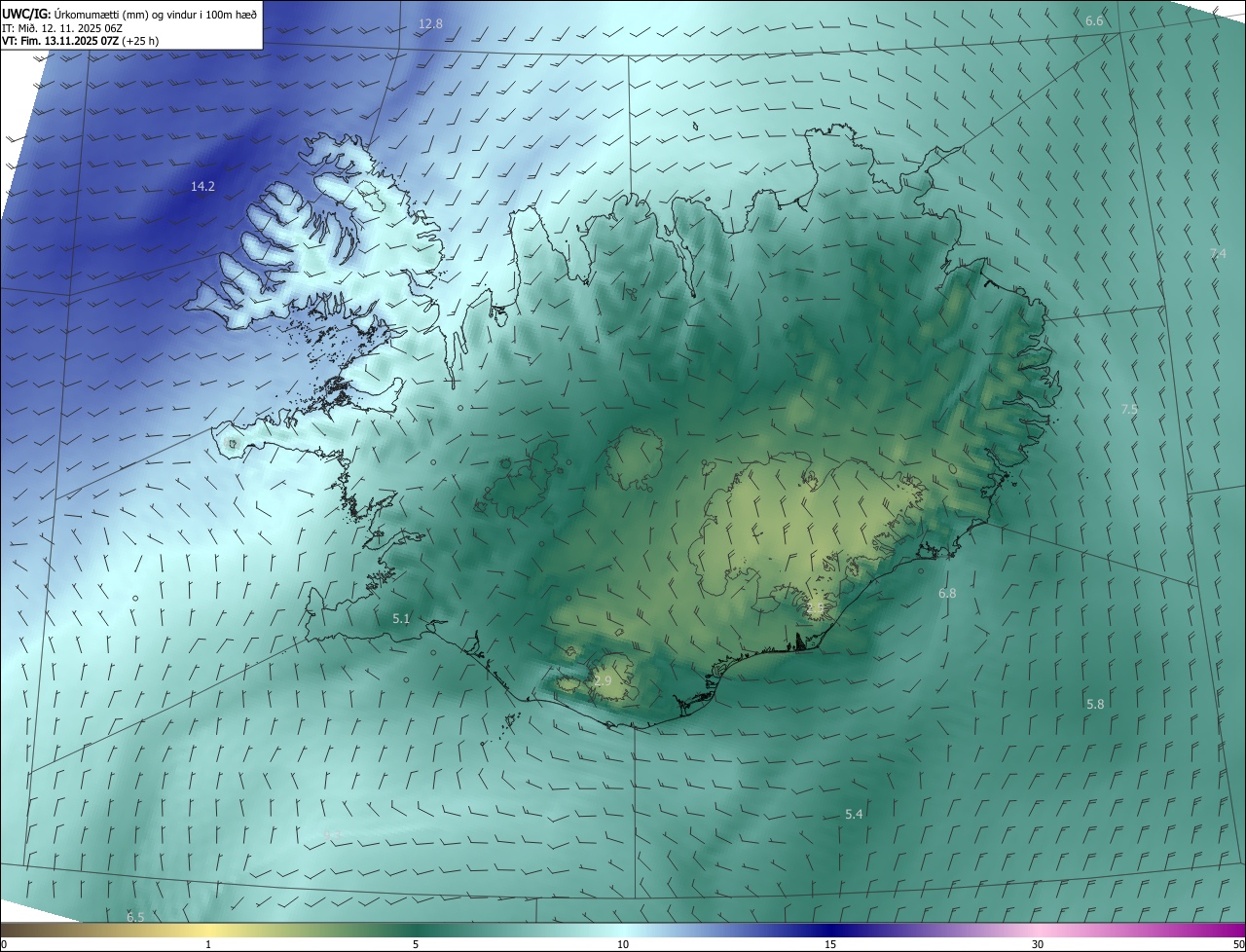Click the 5.8 value label

(1095, 704)
